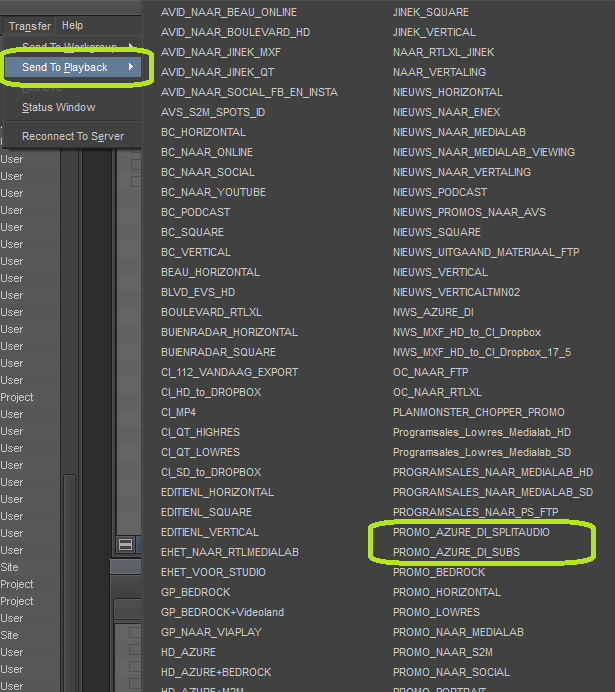
Task: Select NAAR_RTLXL_JINEK
Action: point(443,52)
